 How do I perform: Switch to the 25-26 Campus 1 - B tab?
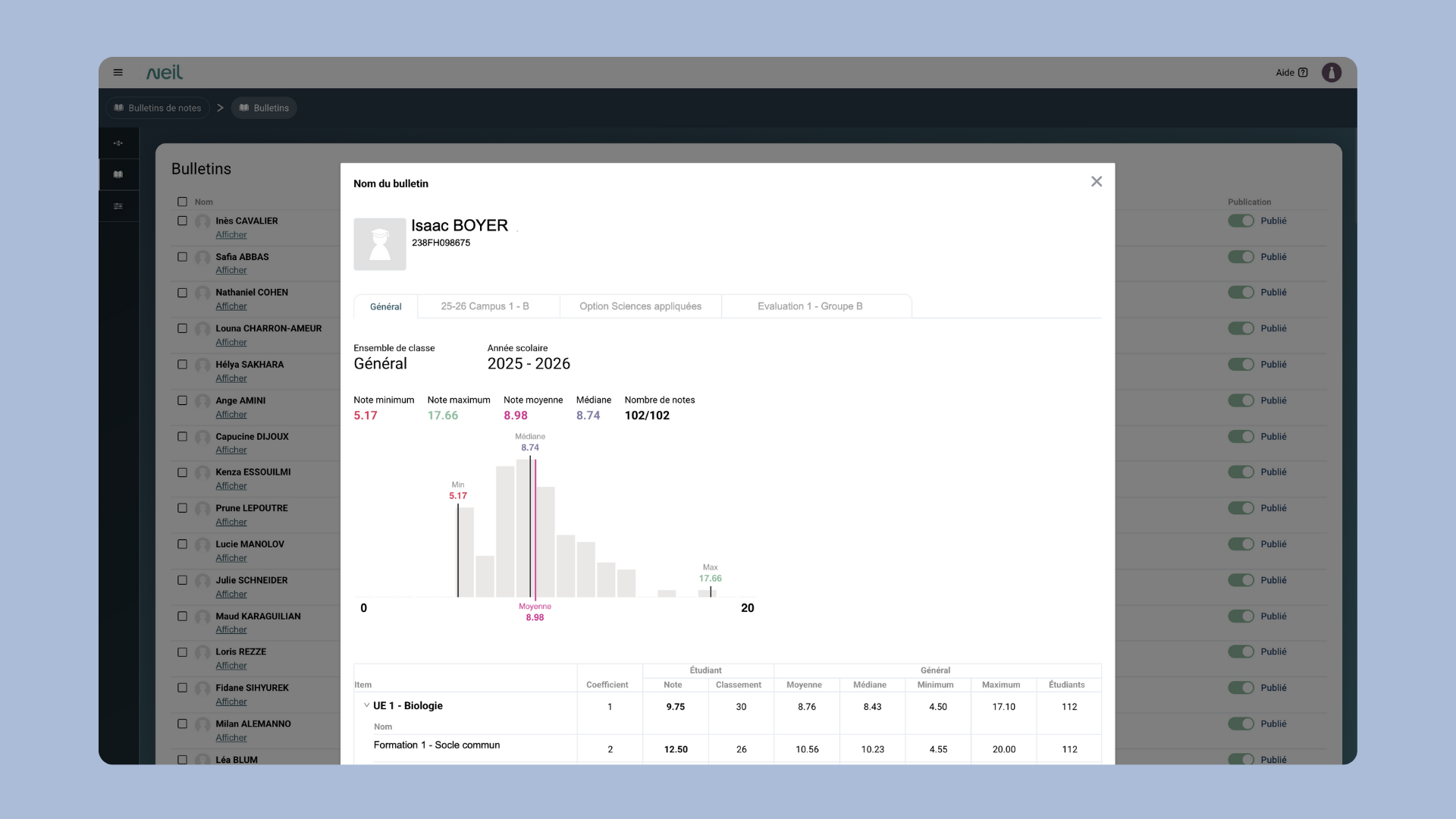pyautogui.click(x=485, y=306)
